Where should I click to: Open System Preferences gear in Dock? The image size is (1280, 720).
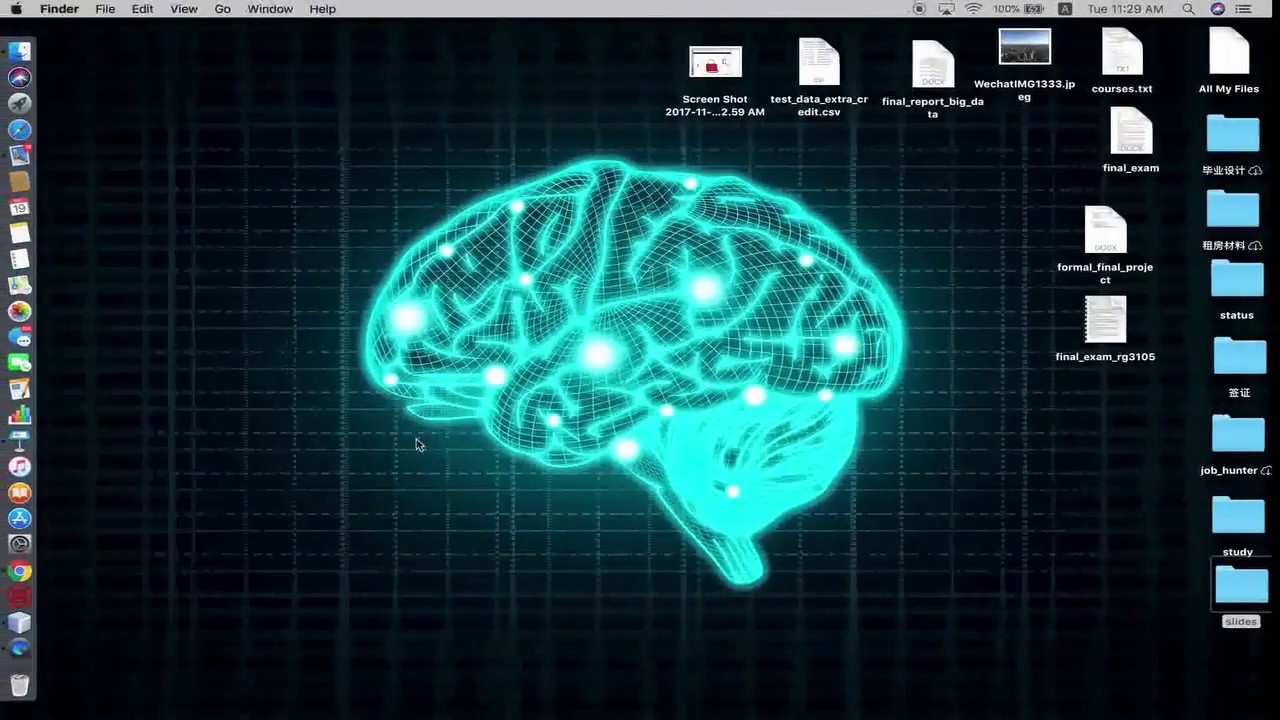pos(19,545)
